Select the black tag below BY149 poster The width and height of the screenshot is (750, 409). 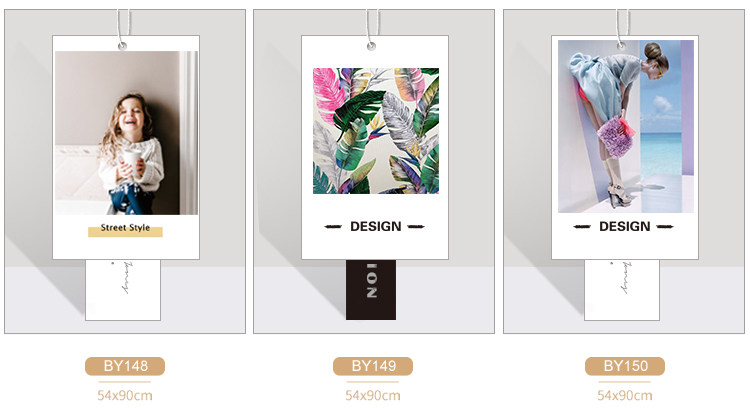click(371, 290)
